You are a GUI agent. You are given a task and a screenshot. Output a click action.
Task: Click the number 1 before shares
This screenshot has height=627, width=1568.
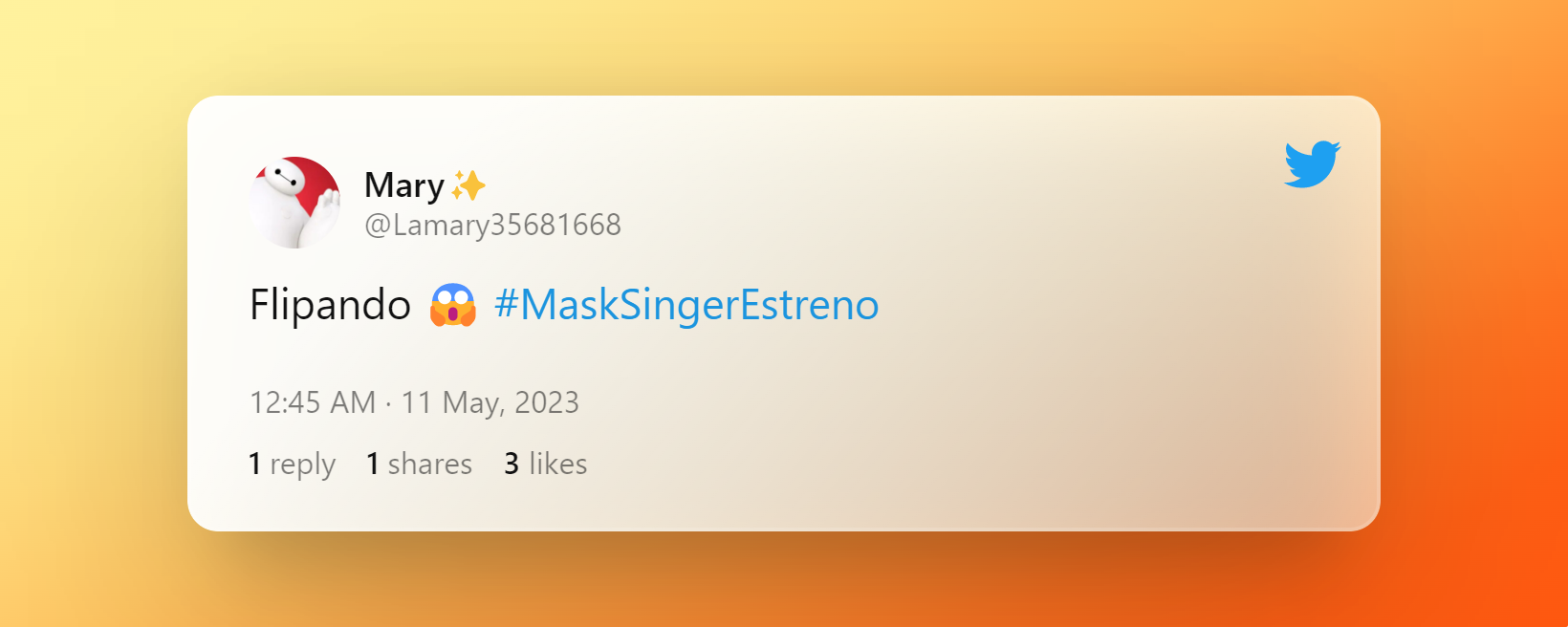coord(373,464)
